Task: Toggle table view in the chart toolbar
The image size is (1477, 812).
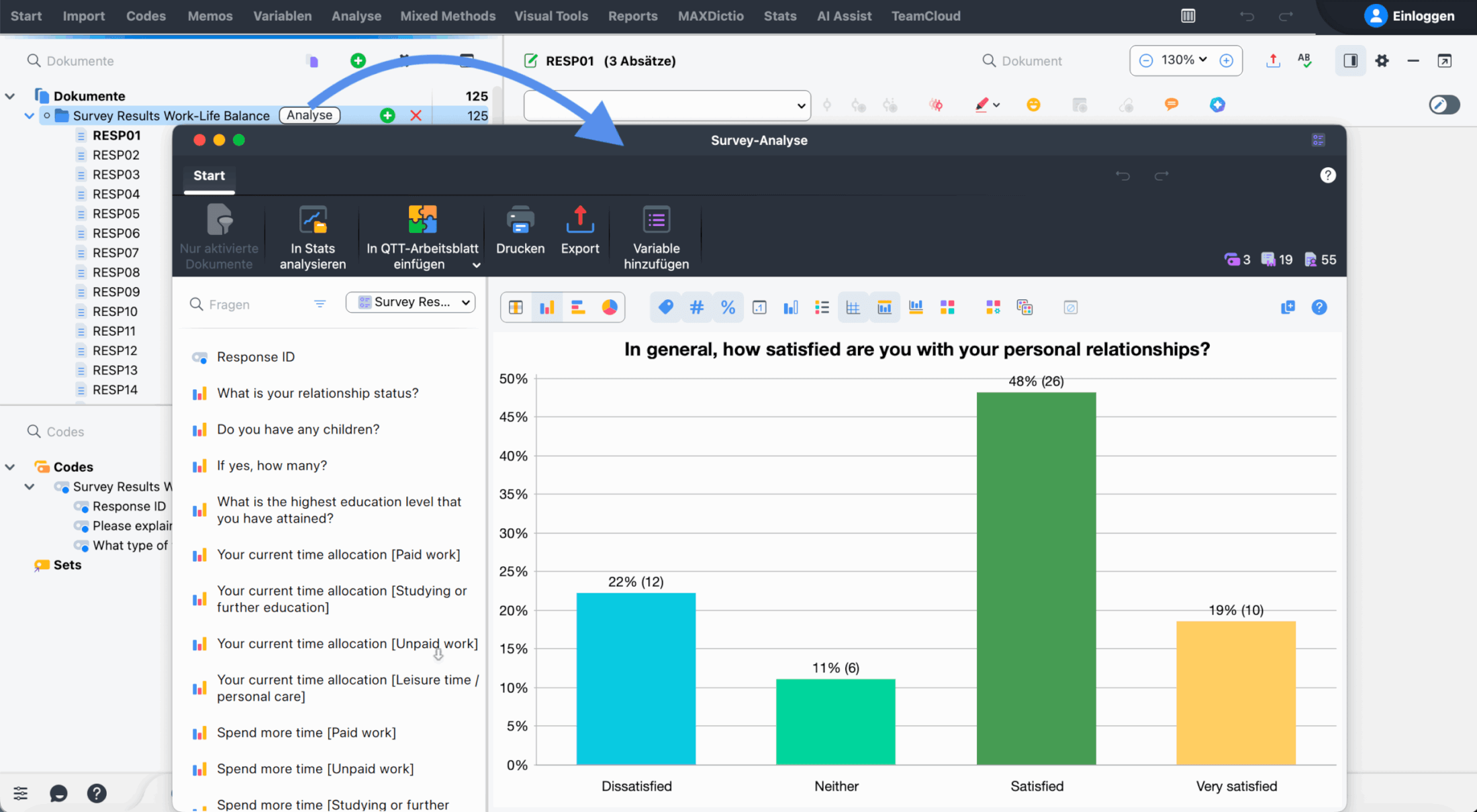Action: (x=853, y=307)
